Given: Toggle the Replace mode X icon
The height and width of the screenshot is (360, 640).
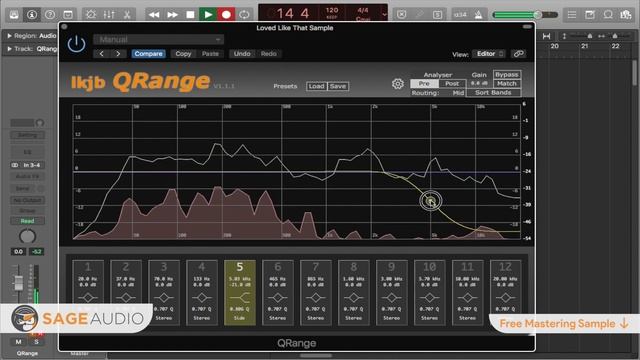Looking at the screenshot, I should [x=402, y=15].
